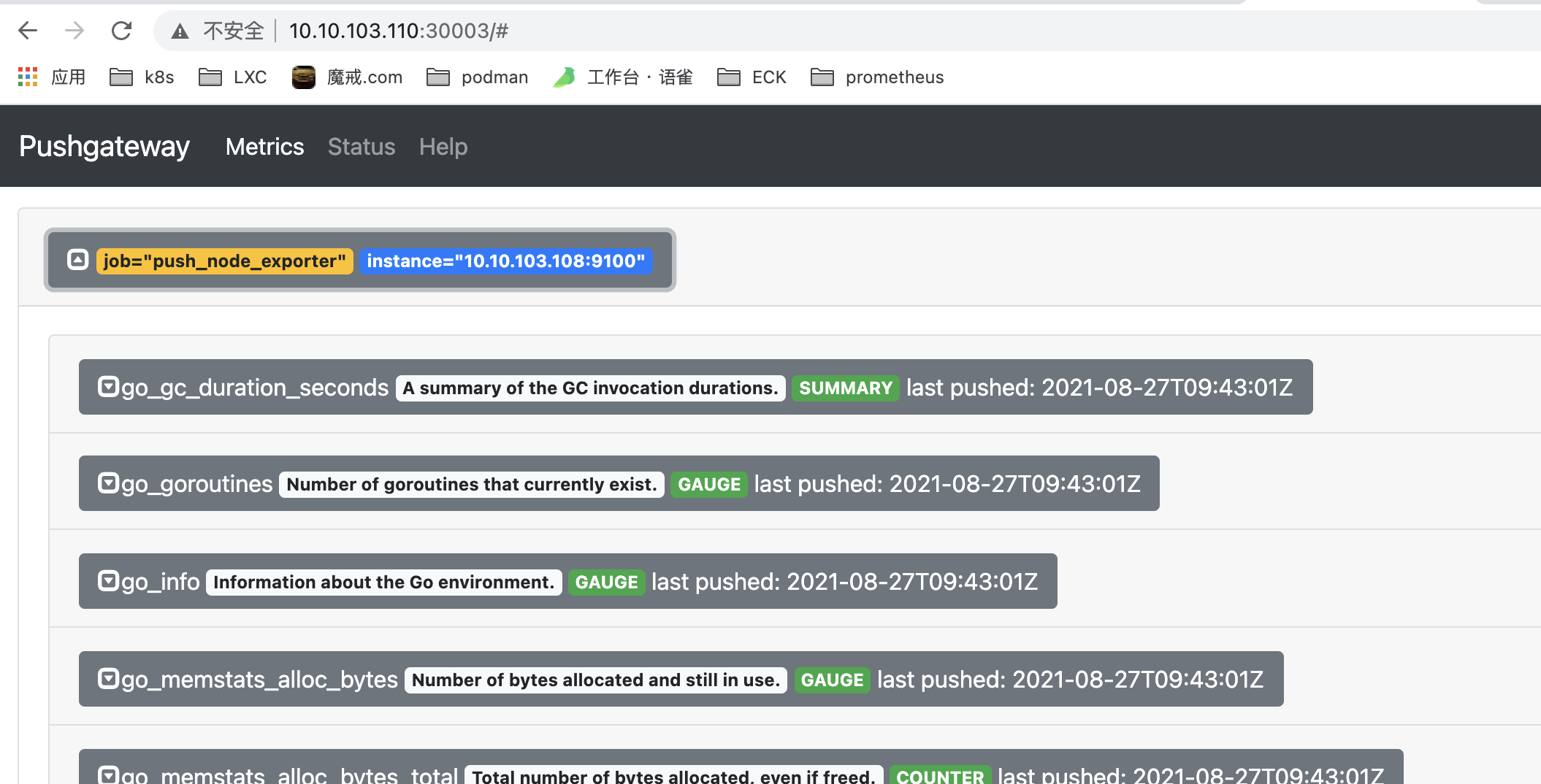Open the k8s bookmark folder
1541x784 pixels.
point(142,77)
